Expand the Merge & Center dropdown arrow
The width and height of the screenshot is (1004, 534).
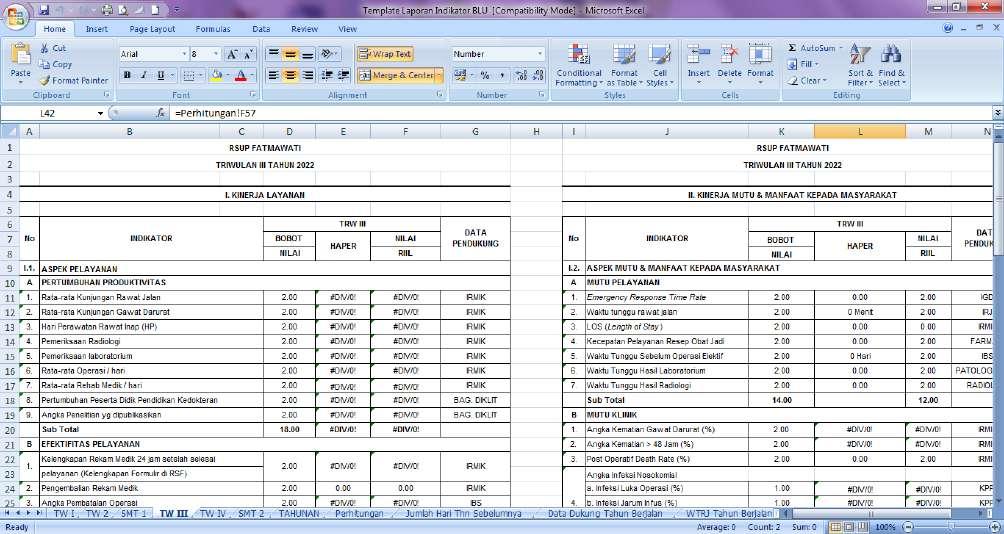point(440,76)
